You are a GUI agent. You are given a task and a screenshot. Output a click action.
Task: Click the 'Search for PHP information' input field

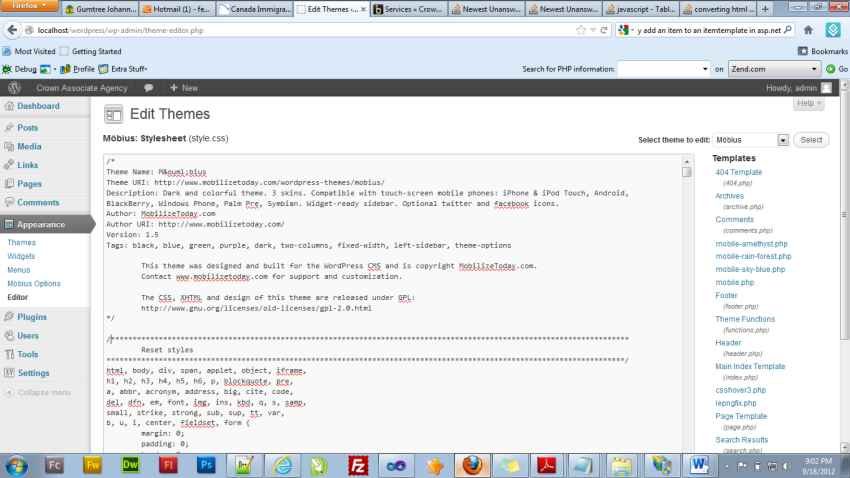coord(662,69)
